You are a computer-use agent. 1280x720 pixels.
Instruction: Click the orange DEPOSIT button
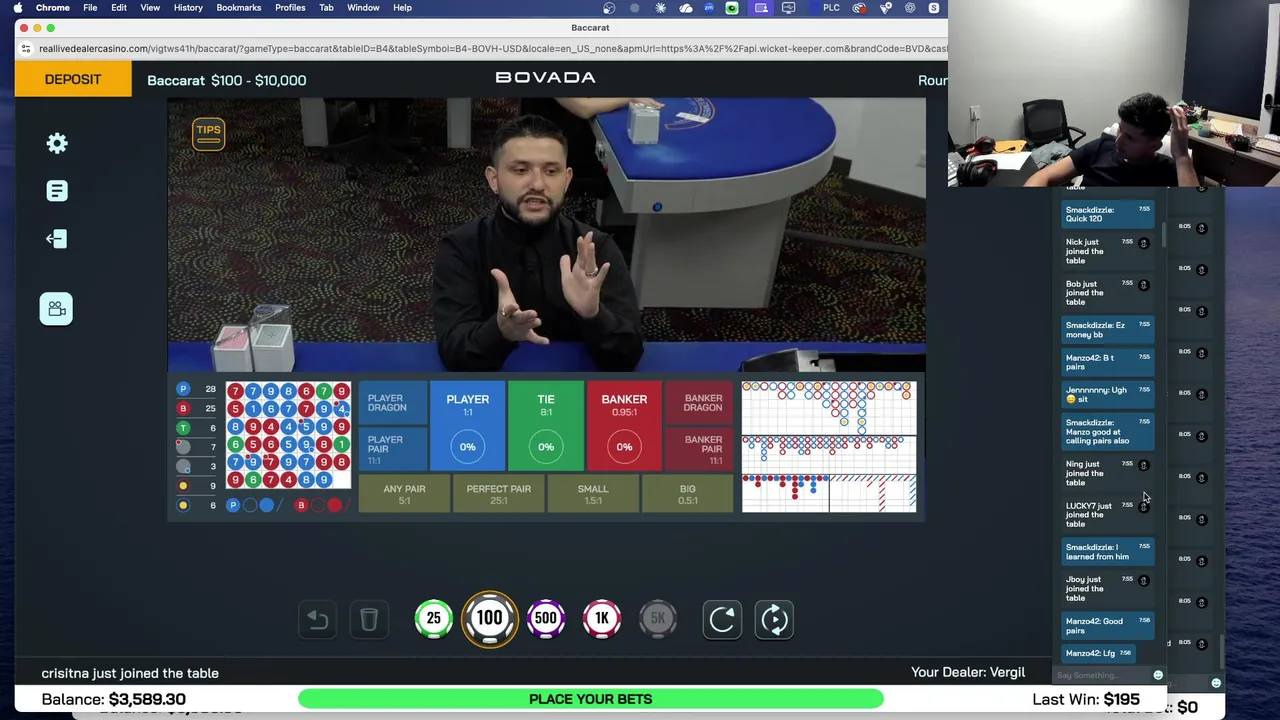tap(73, 79)
